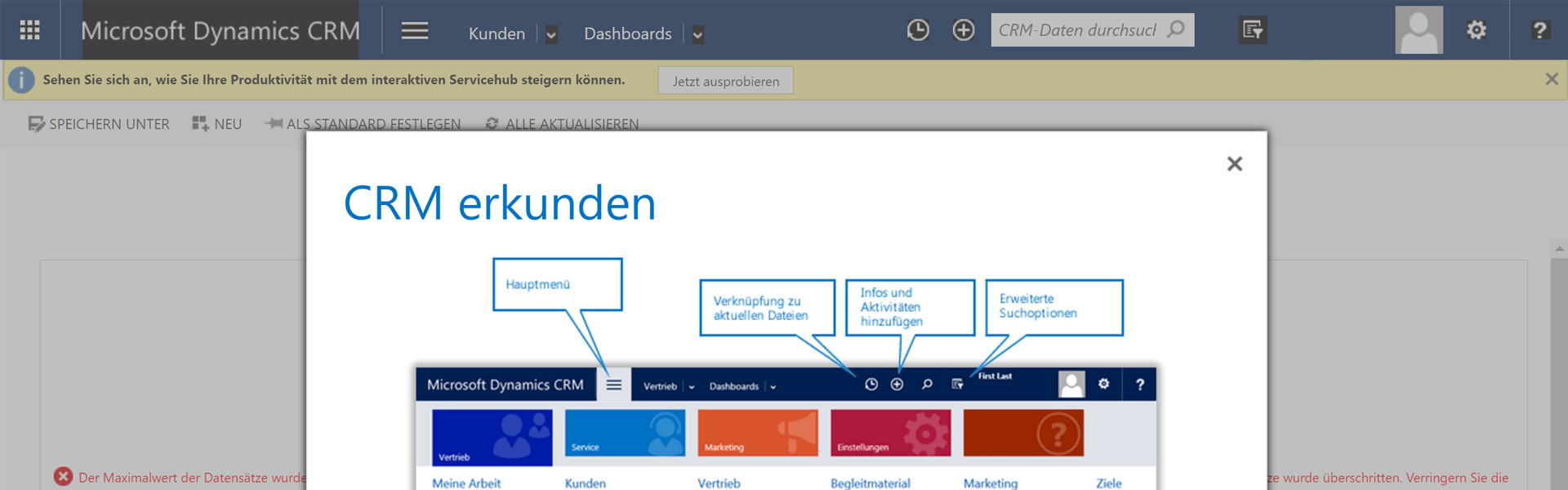Screen dimensions: 1568x490
Task: Expand the dropdown arrow next to Dashboards
Action: tap(697, 34)
